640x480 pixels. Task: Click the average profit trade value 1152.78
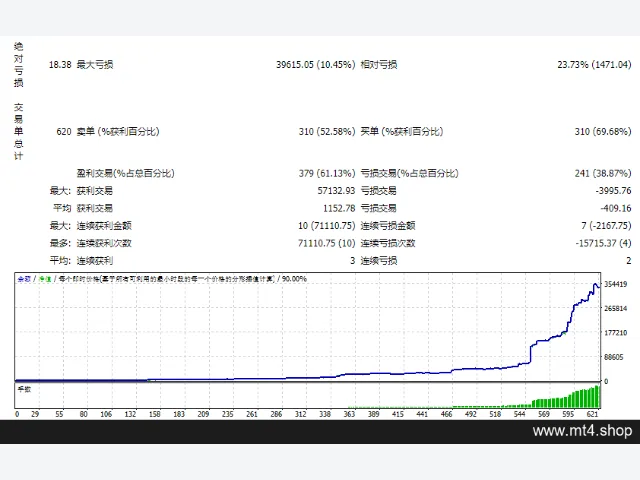tap(339, 208)
